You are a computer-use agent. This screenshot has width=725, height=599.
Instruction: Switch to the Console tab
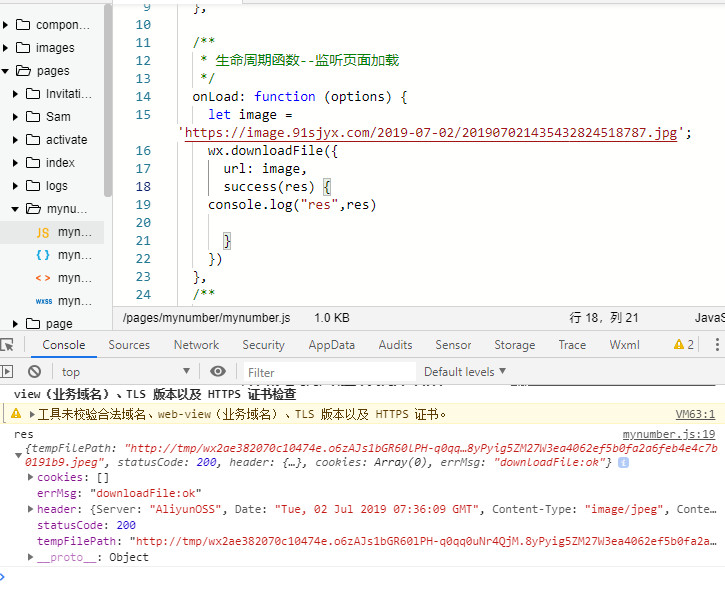click(x=64, y=345)
